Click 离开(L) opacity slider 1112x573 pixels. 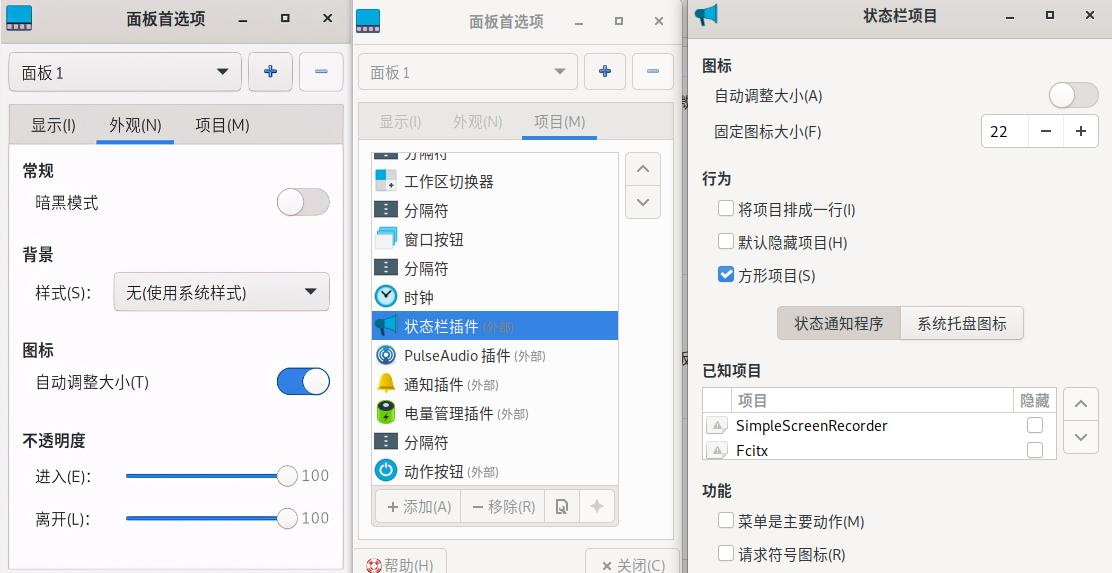[x=211, y=518]
